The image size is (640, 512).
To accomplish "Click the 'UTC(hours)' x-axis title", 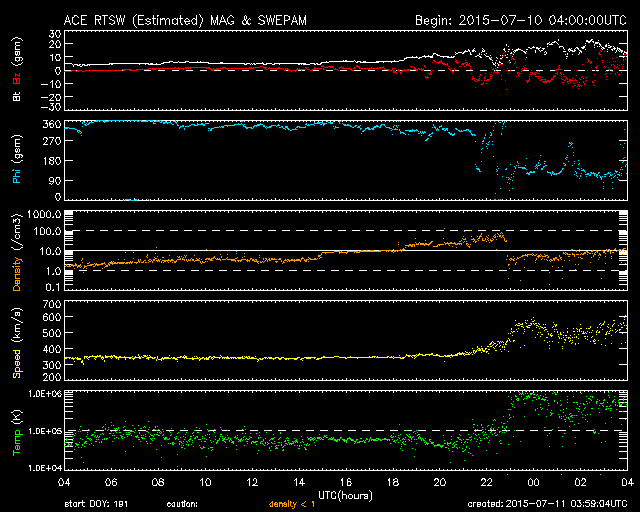I will tap(345, 496).
